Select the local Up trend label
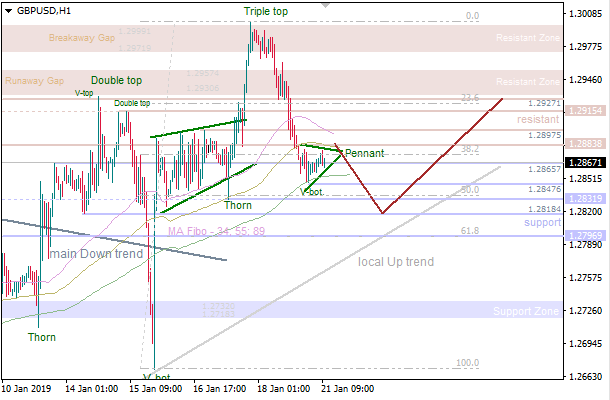610x400 pixels. 396,262
